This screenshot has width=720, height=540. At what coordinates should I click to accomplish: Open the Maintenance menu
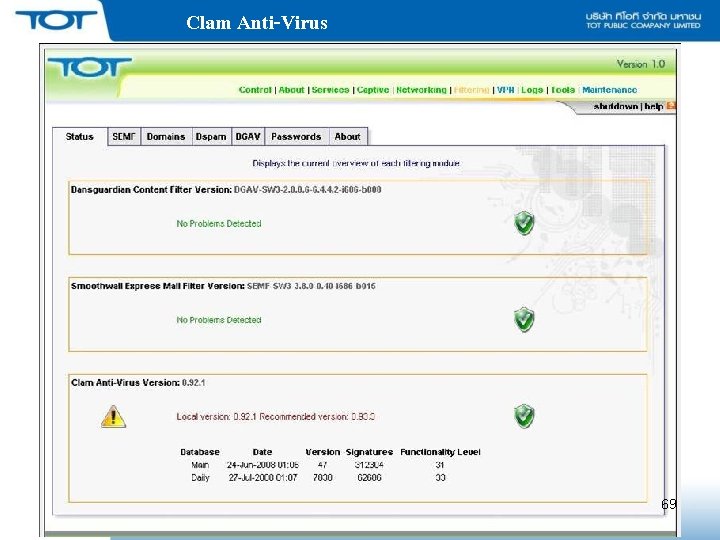pyautogui.click(x=609, y=90)
